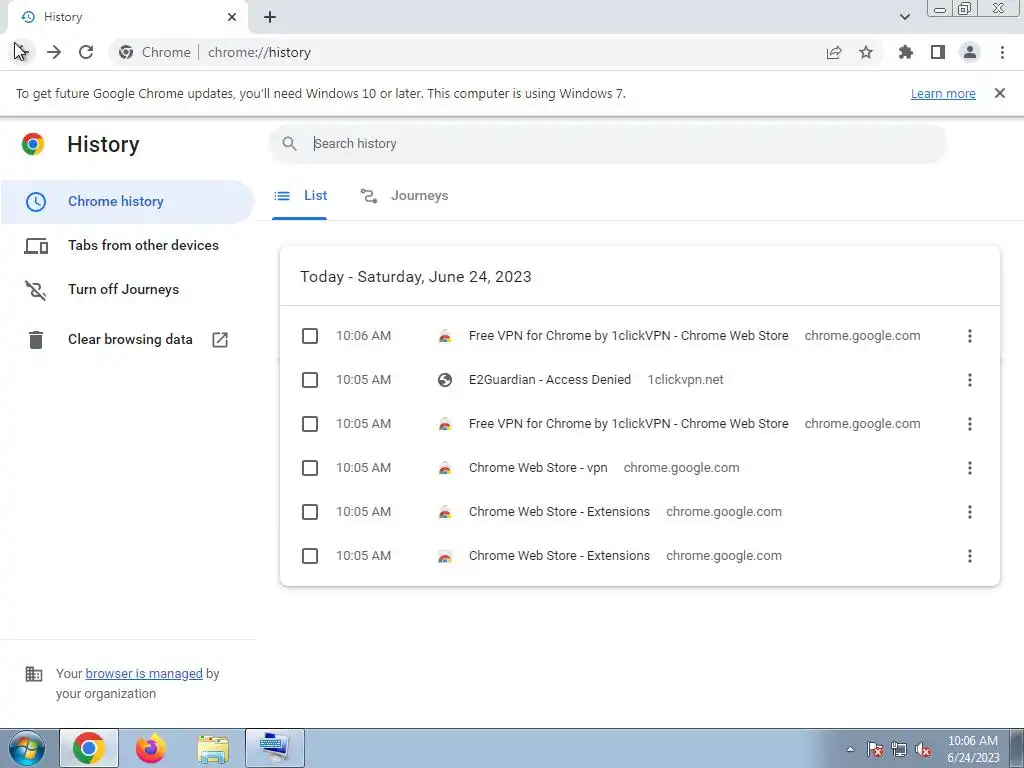Check the 10:05 AM Free VPN entry
The image size is (1024, 768).
click(310, 424)
